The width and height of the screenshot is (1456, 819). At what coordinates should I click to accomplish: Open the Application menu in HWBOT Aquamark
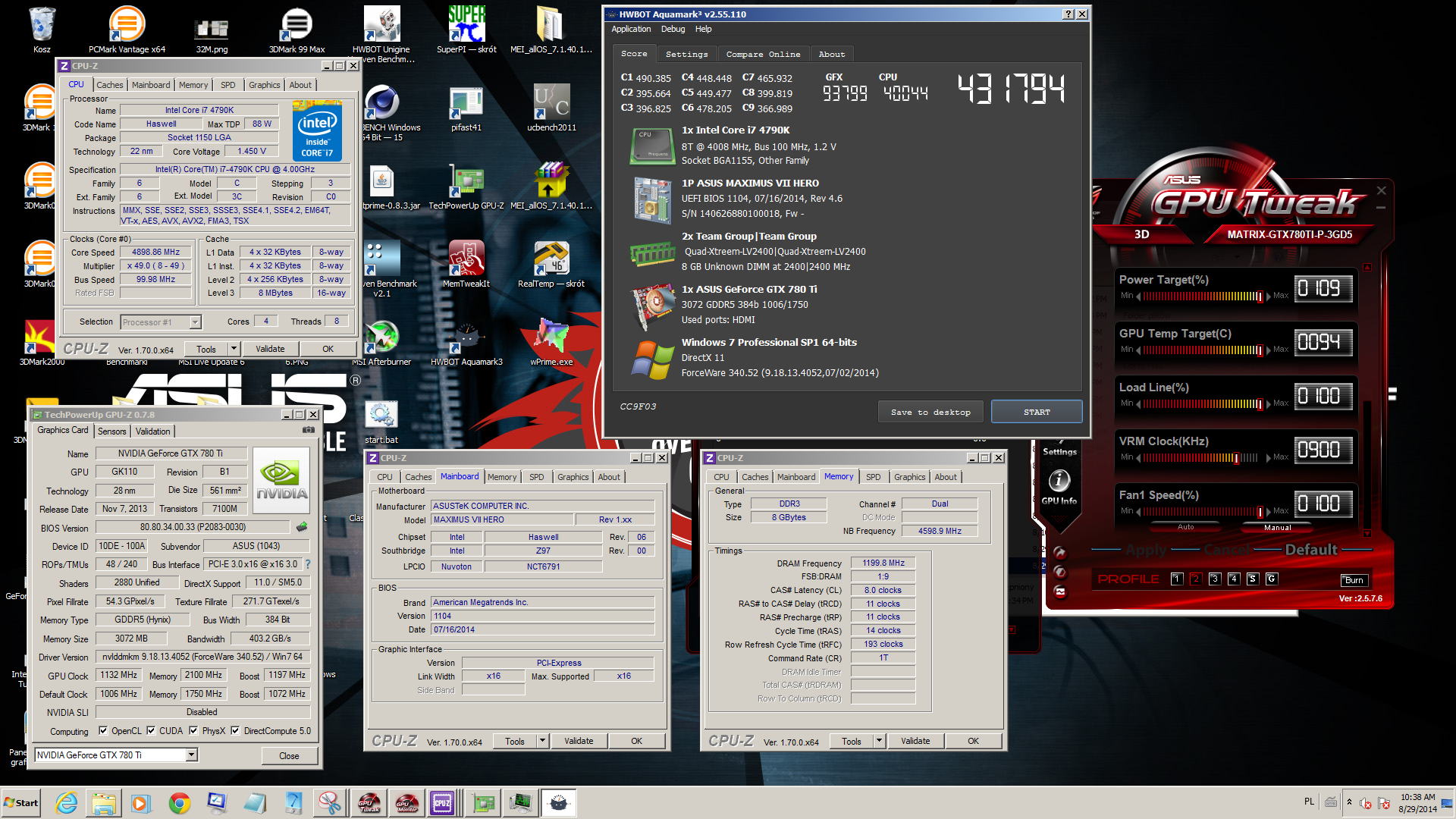pyautogui.click(x=631, y=29)
